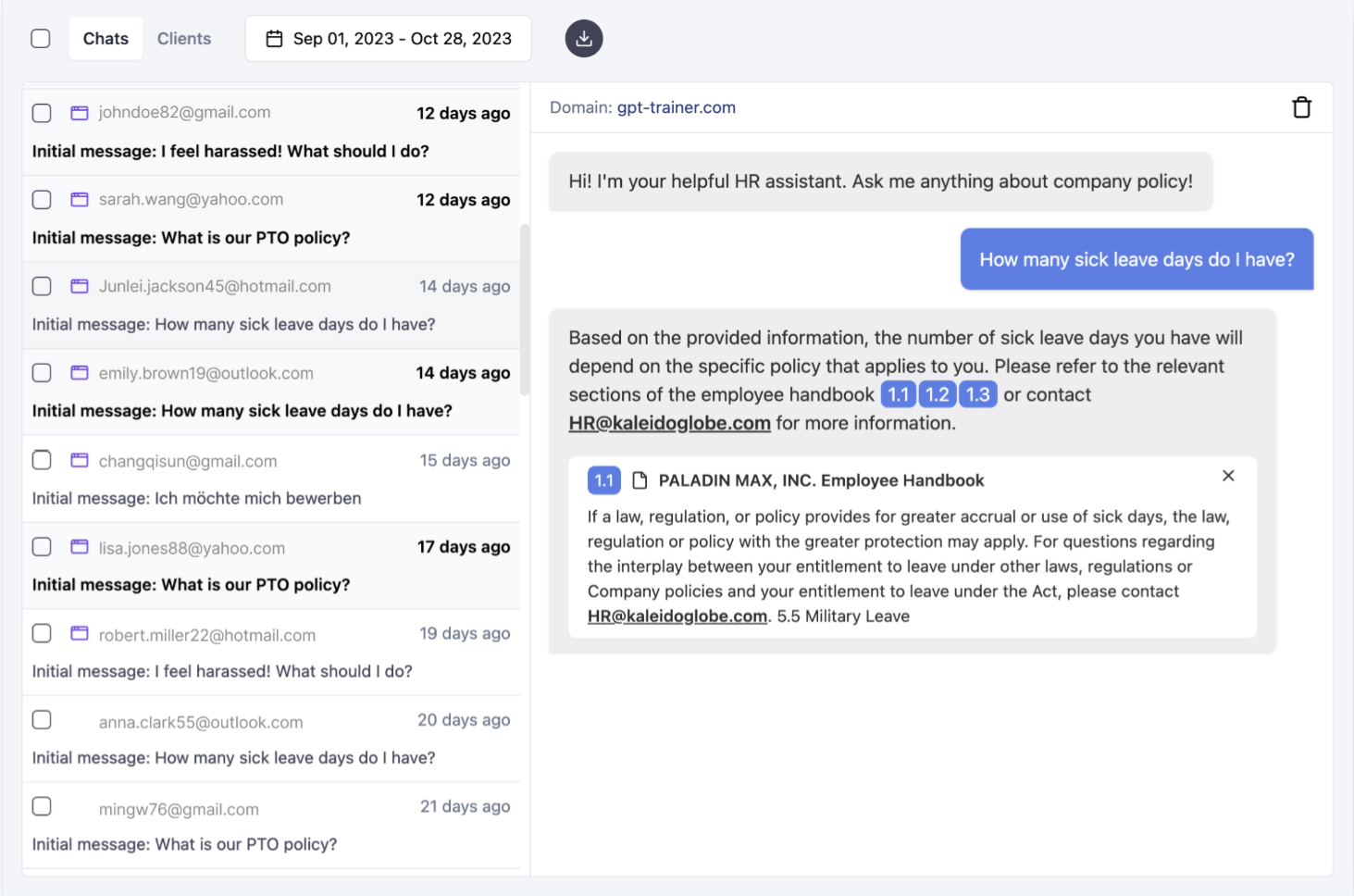This screenshot has width=1354, height=896.
Task: Open emily.brown19@outlook.com sick leave chat
Action: pyautogui.click(x=271, y=392)
